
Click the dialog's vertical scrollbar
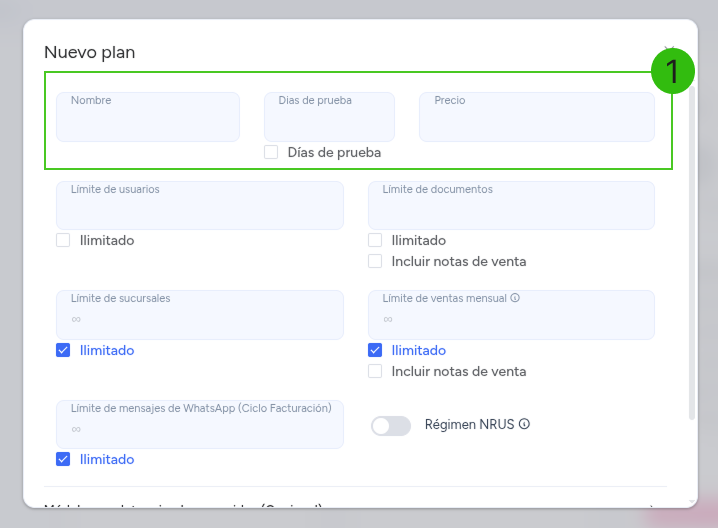(692, 252)
